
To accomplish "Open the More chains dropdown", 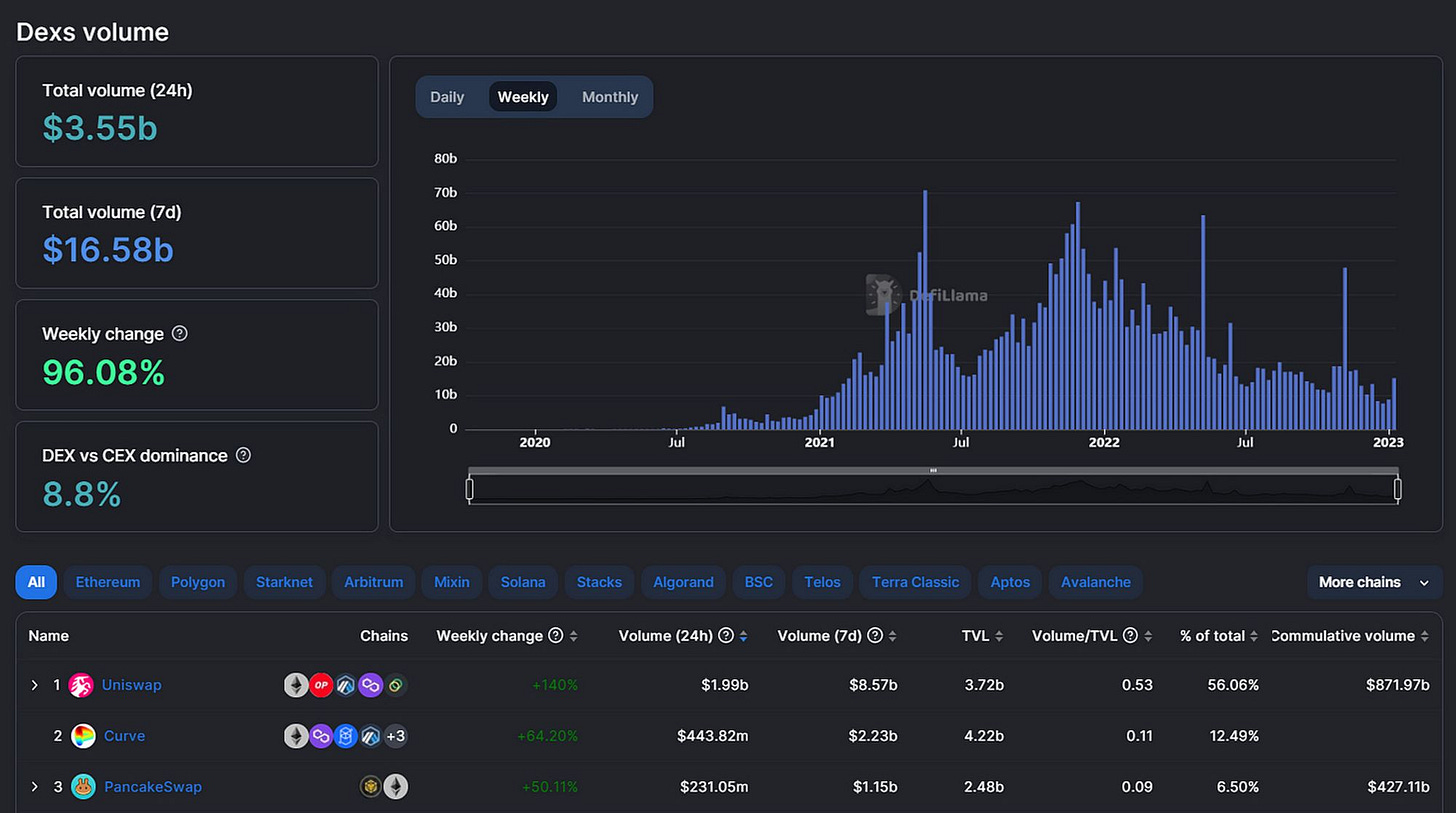I will [x=1374, y=582].
